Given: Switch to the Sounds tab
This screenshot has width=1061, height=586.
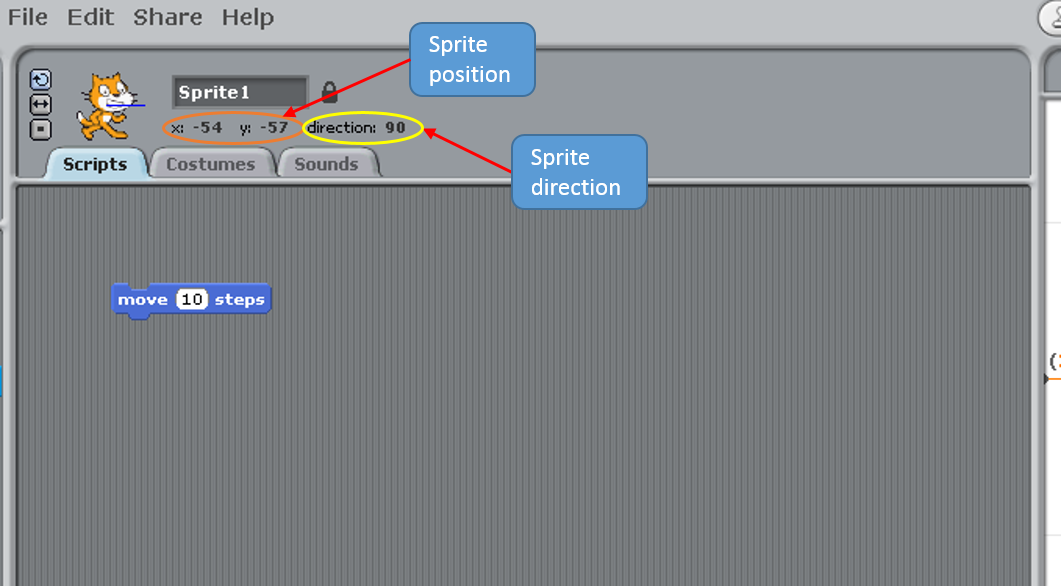Looking at the screenshot, I should click(327, 163).
